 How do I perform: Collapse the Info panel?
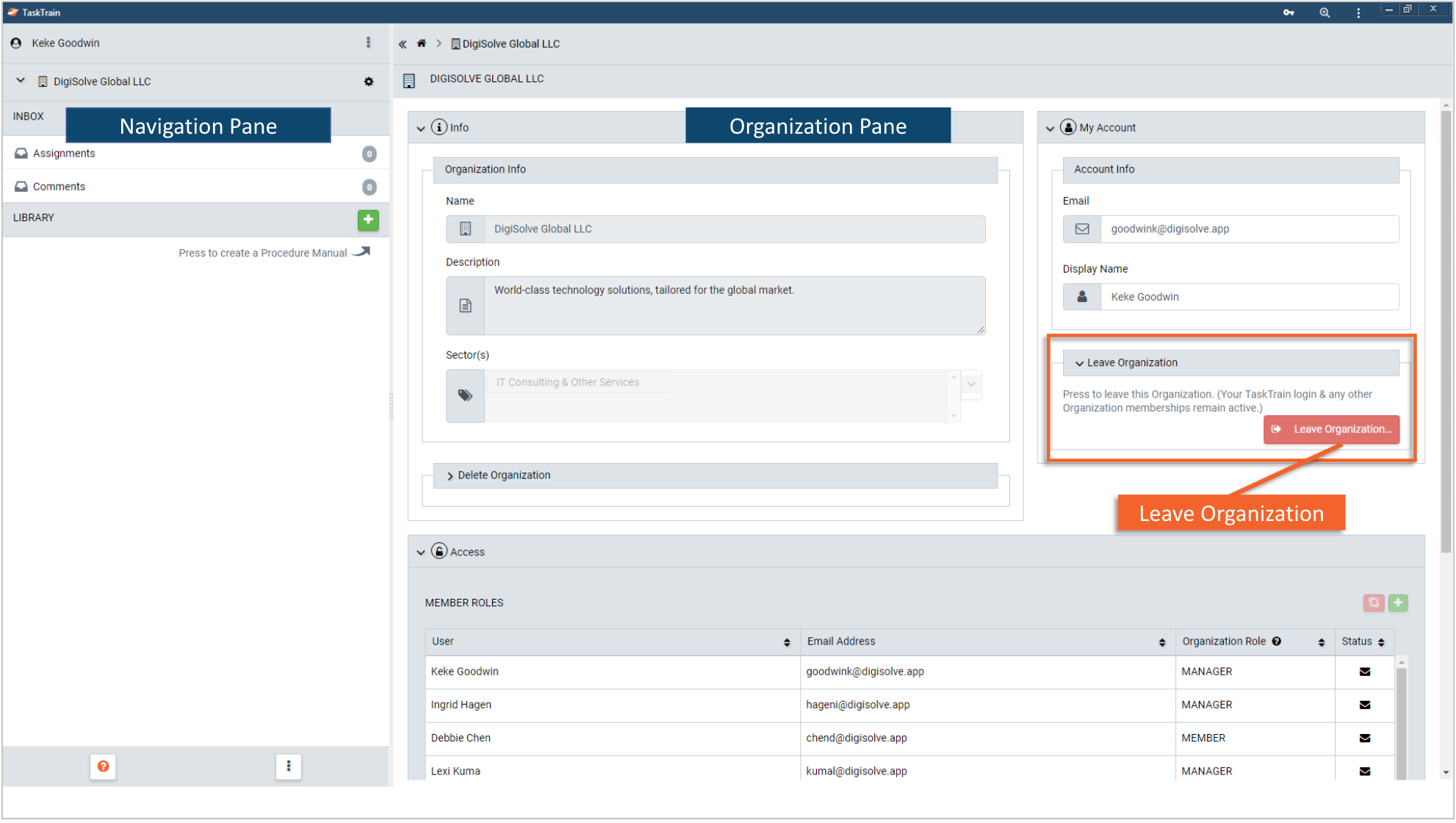(x=421, y=128)
